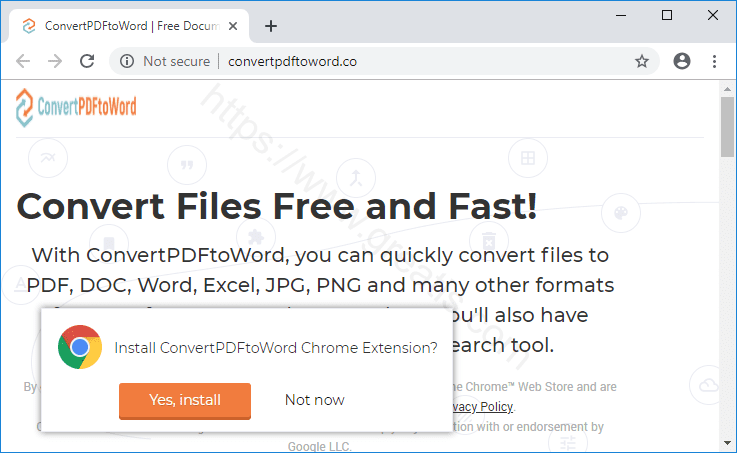This screenshot has width=737, height=453.
Task: Bookmark this page with the star icon
Action: [642, 61]
